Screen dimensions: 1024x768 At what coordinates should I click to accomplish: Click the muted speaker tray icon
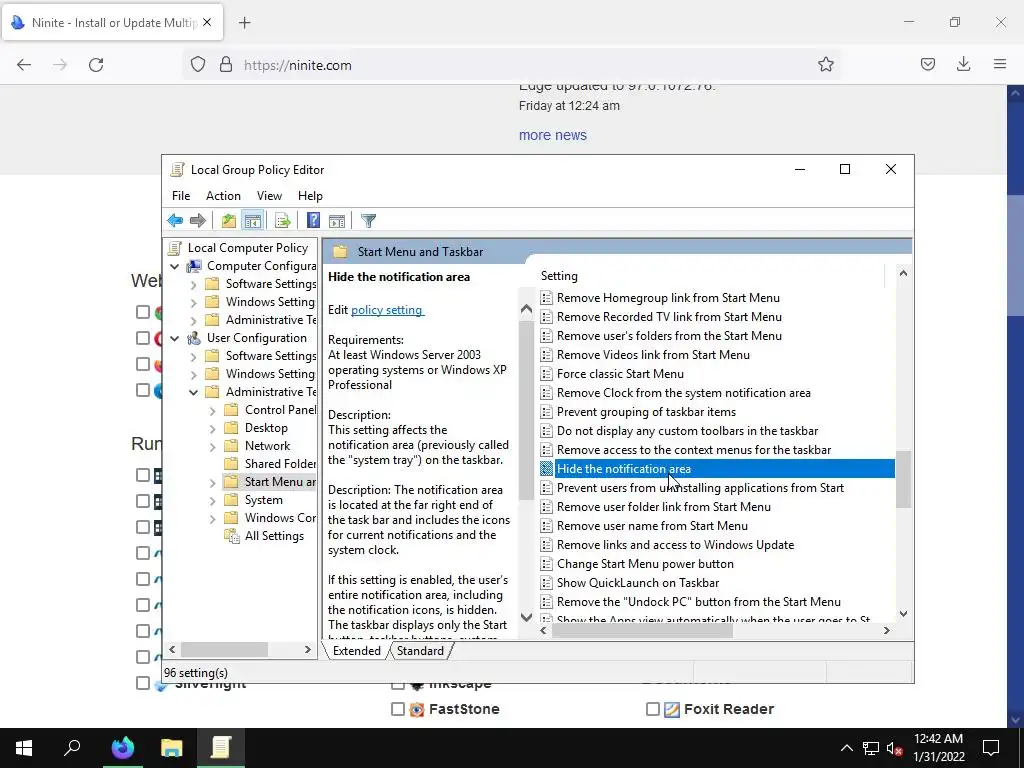point(895,748)
